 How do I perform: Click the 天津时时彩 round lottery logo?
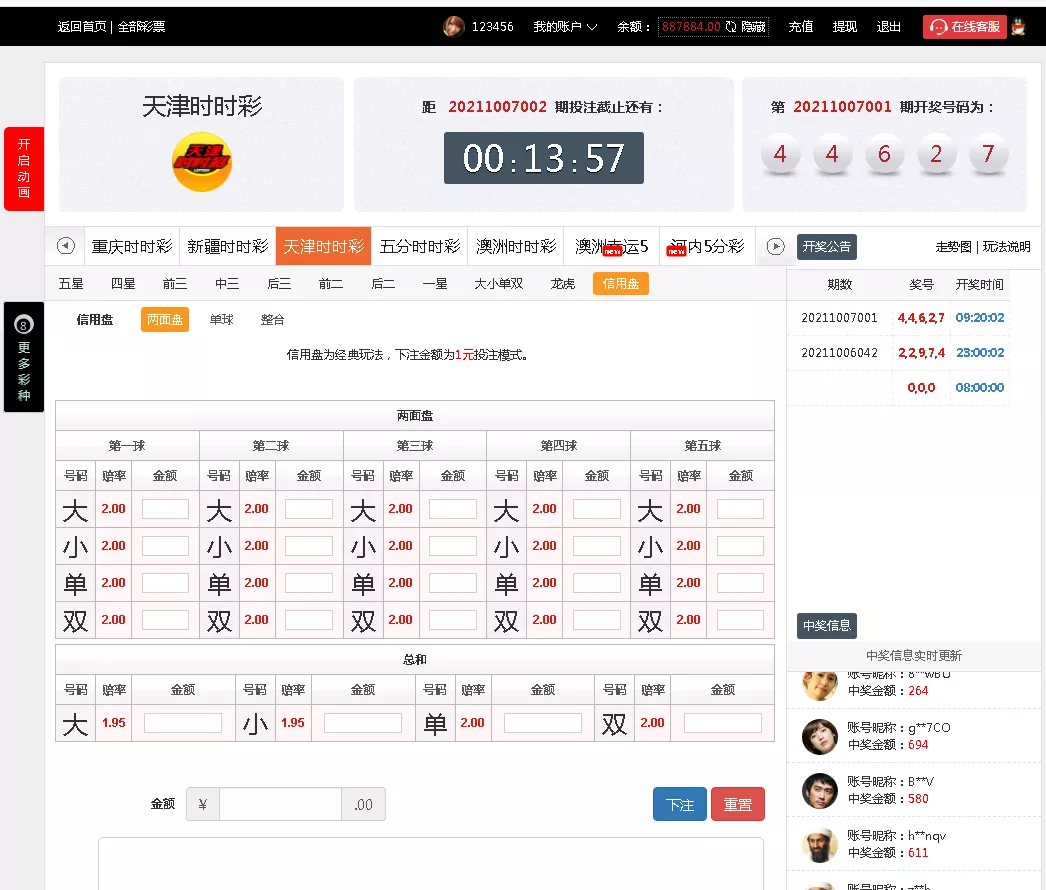(201, 160)
